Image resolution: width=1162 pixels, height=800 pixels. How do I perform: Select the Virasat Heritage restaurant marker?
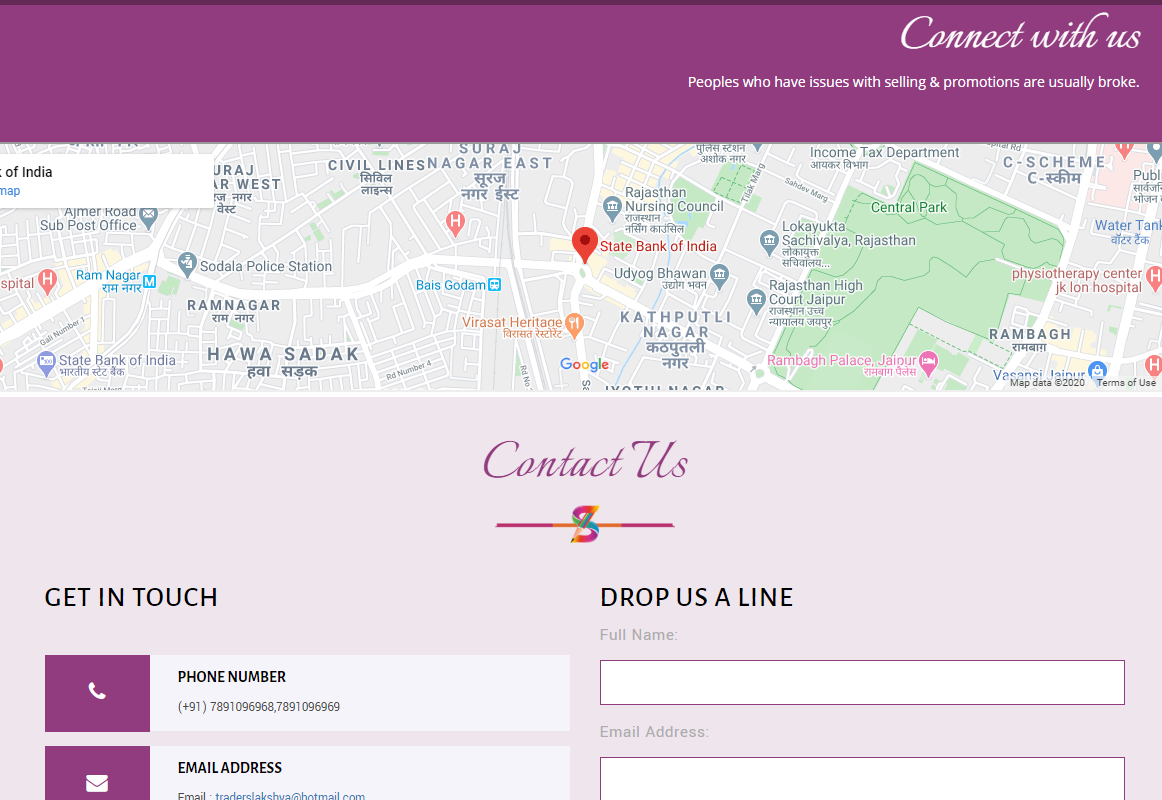(573, 323)
